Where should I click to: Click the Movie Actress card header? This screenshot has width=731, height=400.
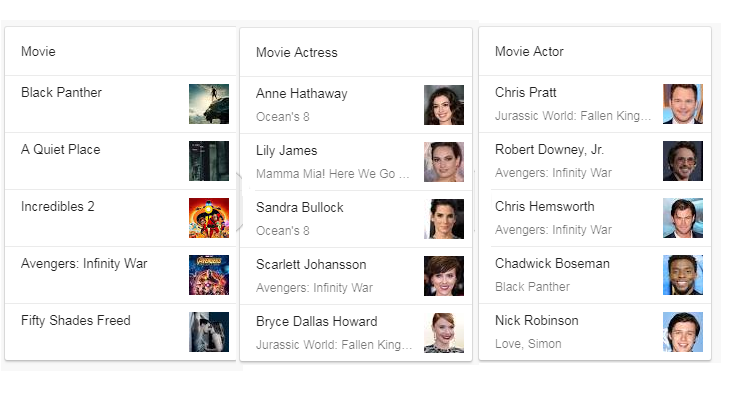click(x=356, y=52)
